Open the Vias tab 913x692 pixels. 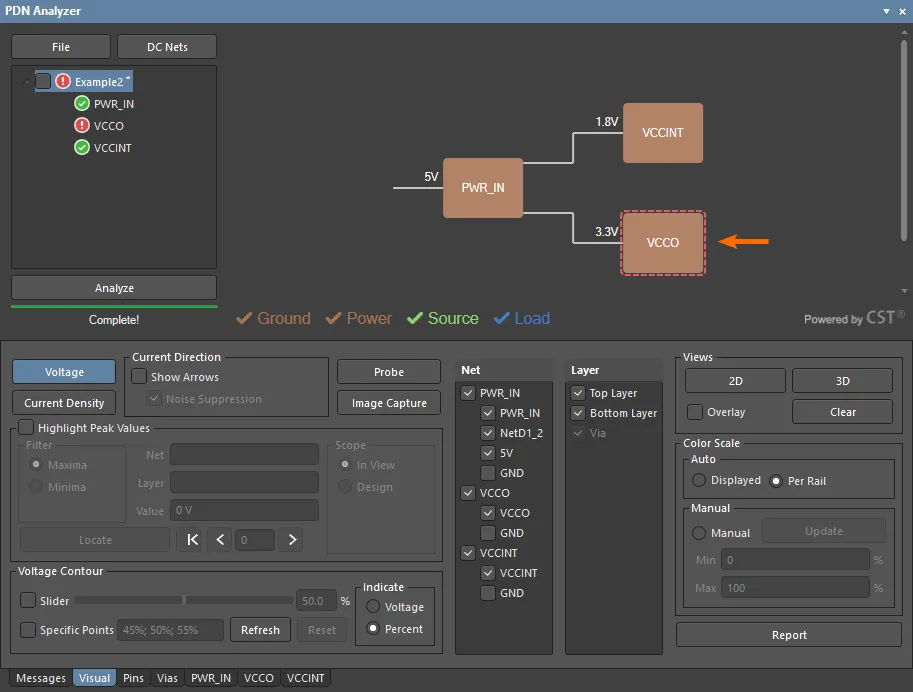click(167, 678)
